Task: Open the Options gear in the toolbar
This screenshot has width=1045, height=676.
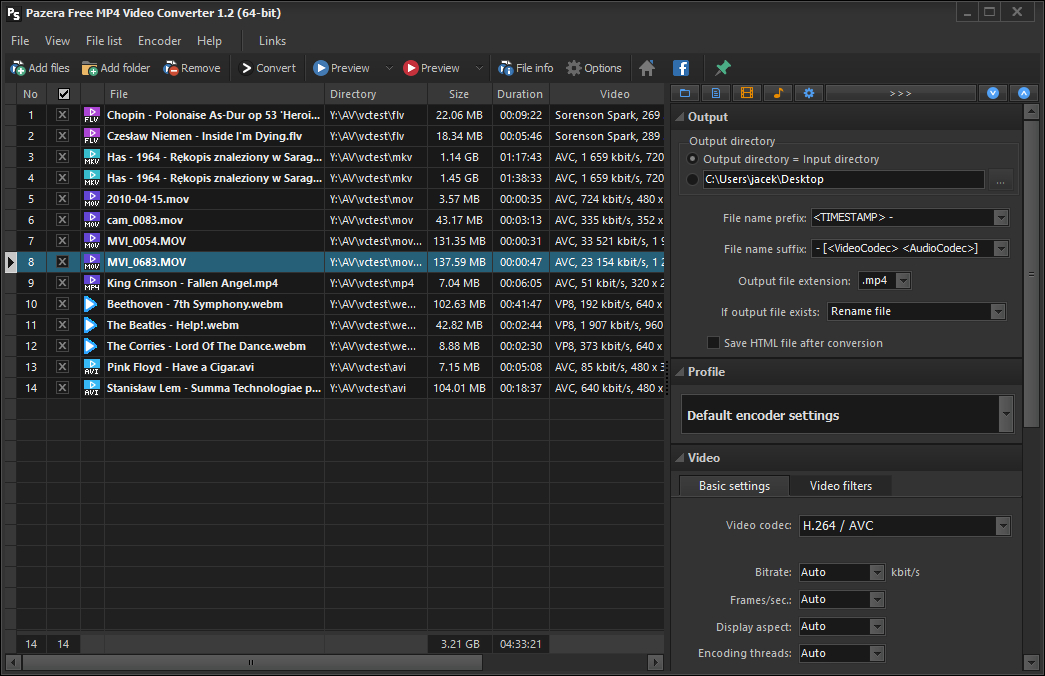Action: (574, 68)
